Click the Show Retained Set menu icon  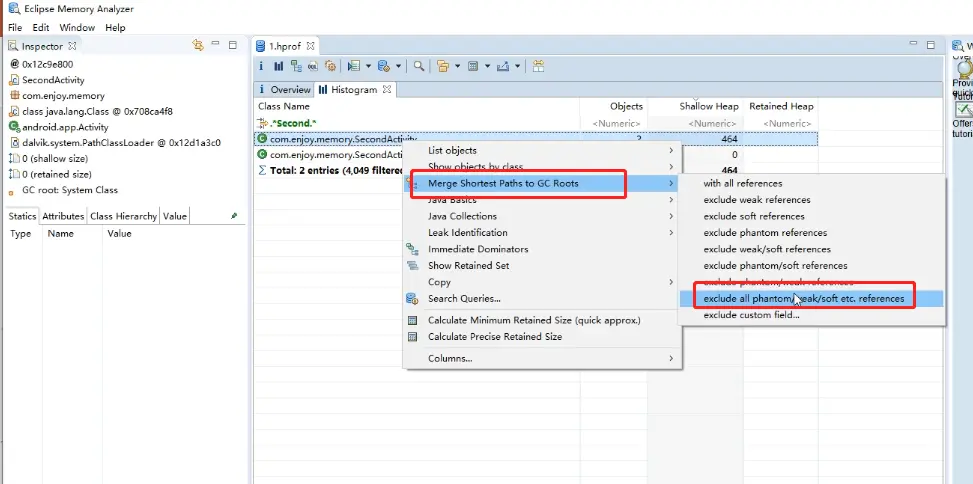[412, 266]
